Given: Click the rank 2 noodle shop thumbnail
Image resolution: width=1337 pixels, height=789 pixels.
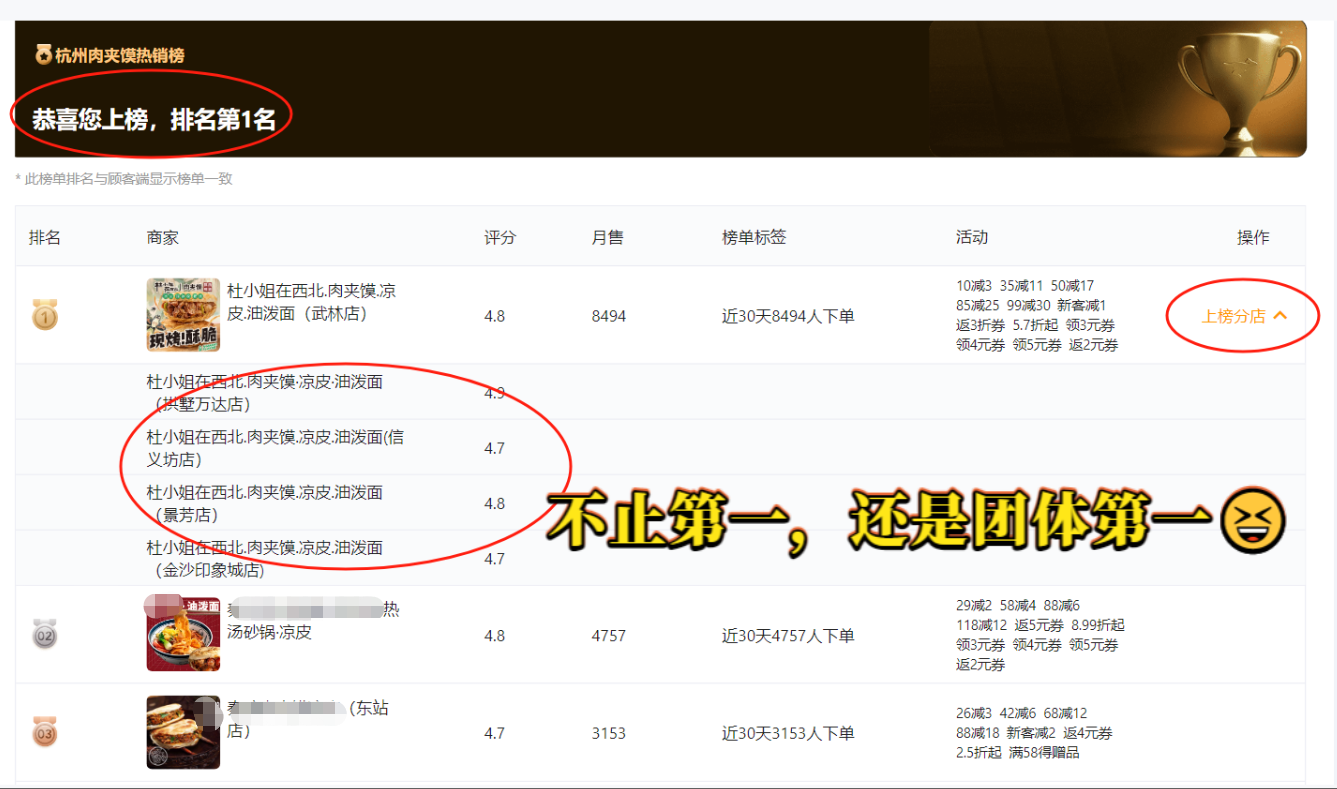Looking at the screenshot, I should coord(184,632).
